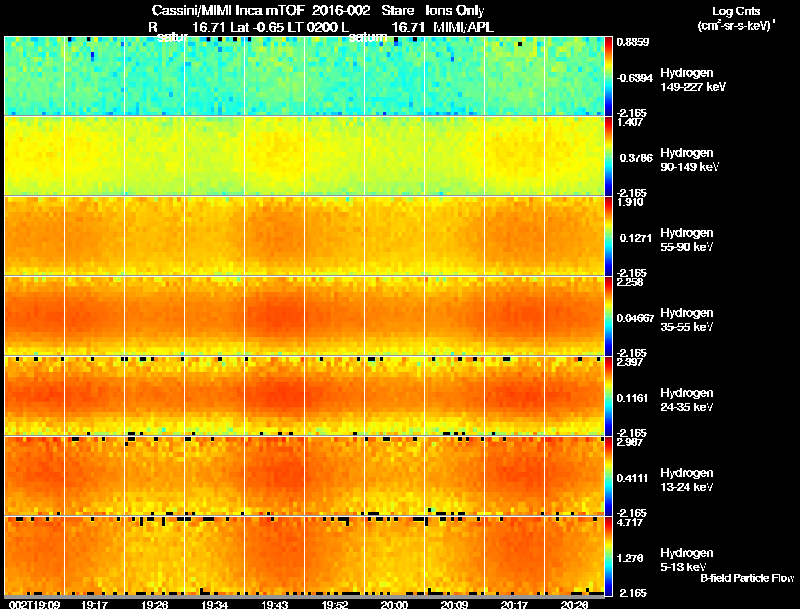This screenshot has height=609, width=800.
Task: Select the 149-227 keV image above 19:09
Action: (35, 76)
